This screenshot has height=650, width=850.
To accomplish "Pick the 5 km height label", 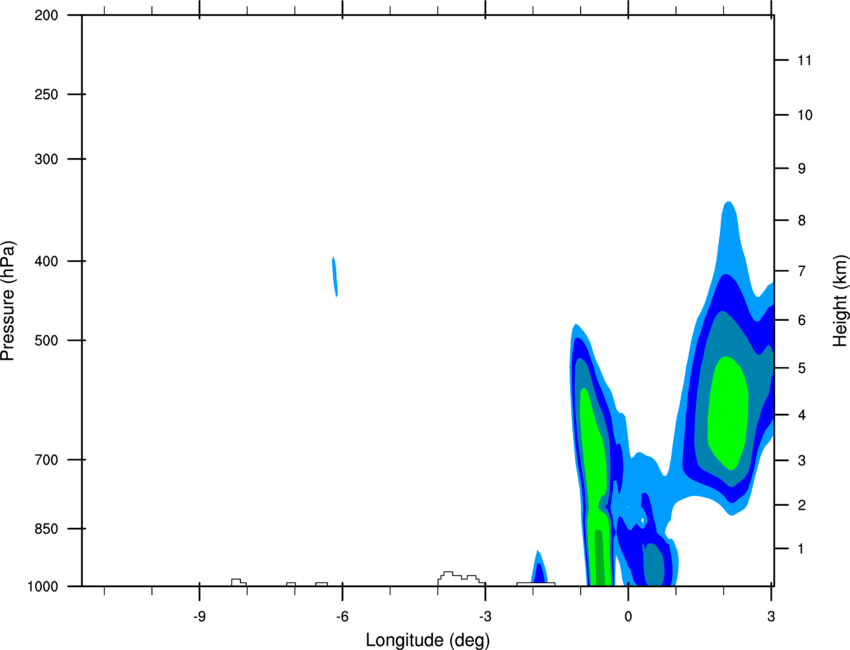I will pyautogui.click(x=802, y=368).
